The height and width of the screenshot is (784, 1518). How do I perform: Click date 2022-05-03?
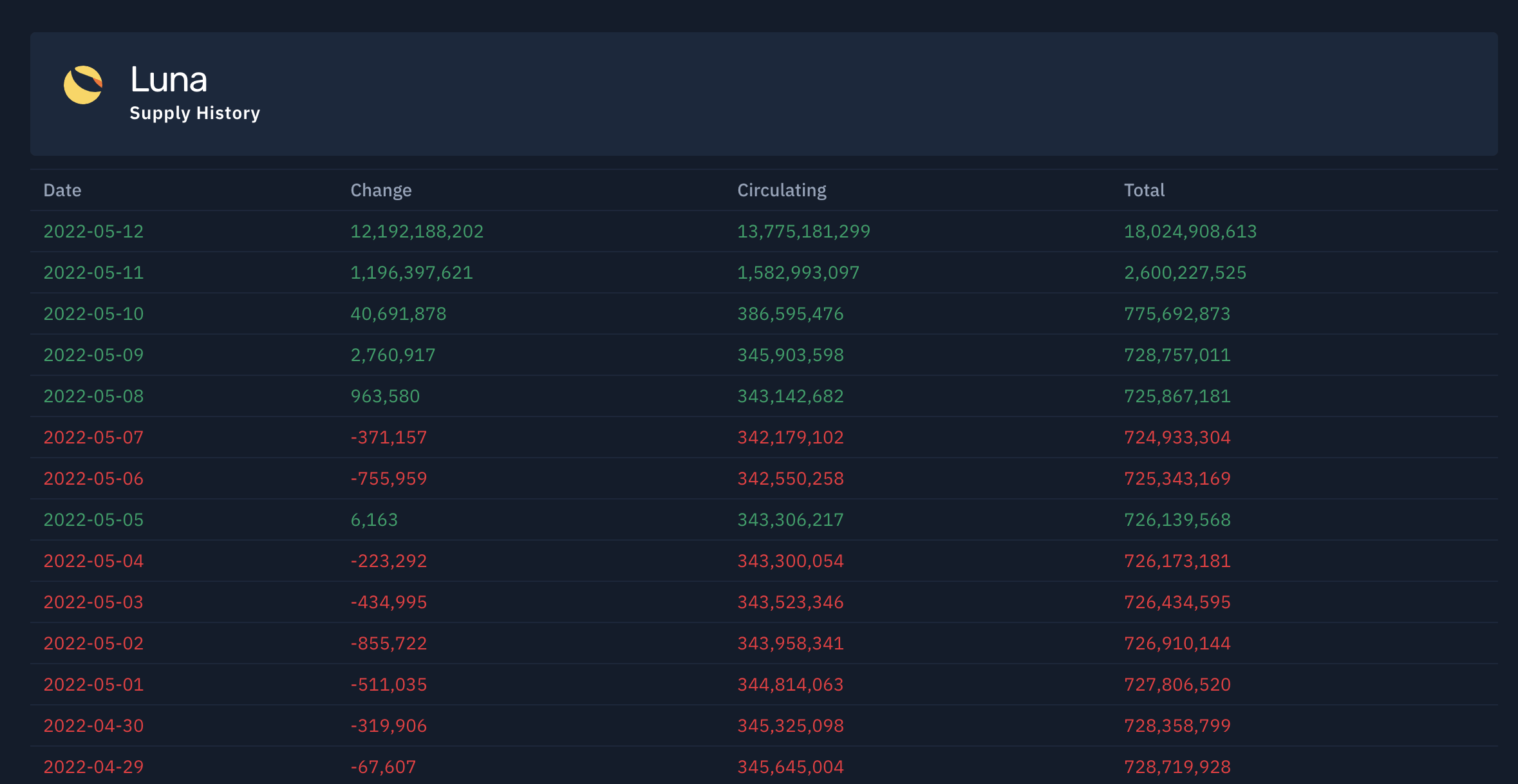[93, 602]
